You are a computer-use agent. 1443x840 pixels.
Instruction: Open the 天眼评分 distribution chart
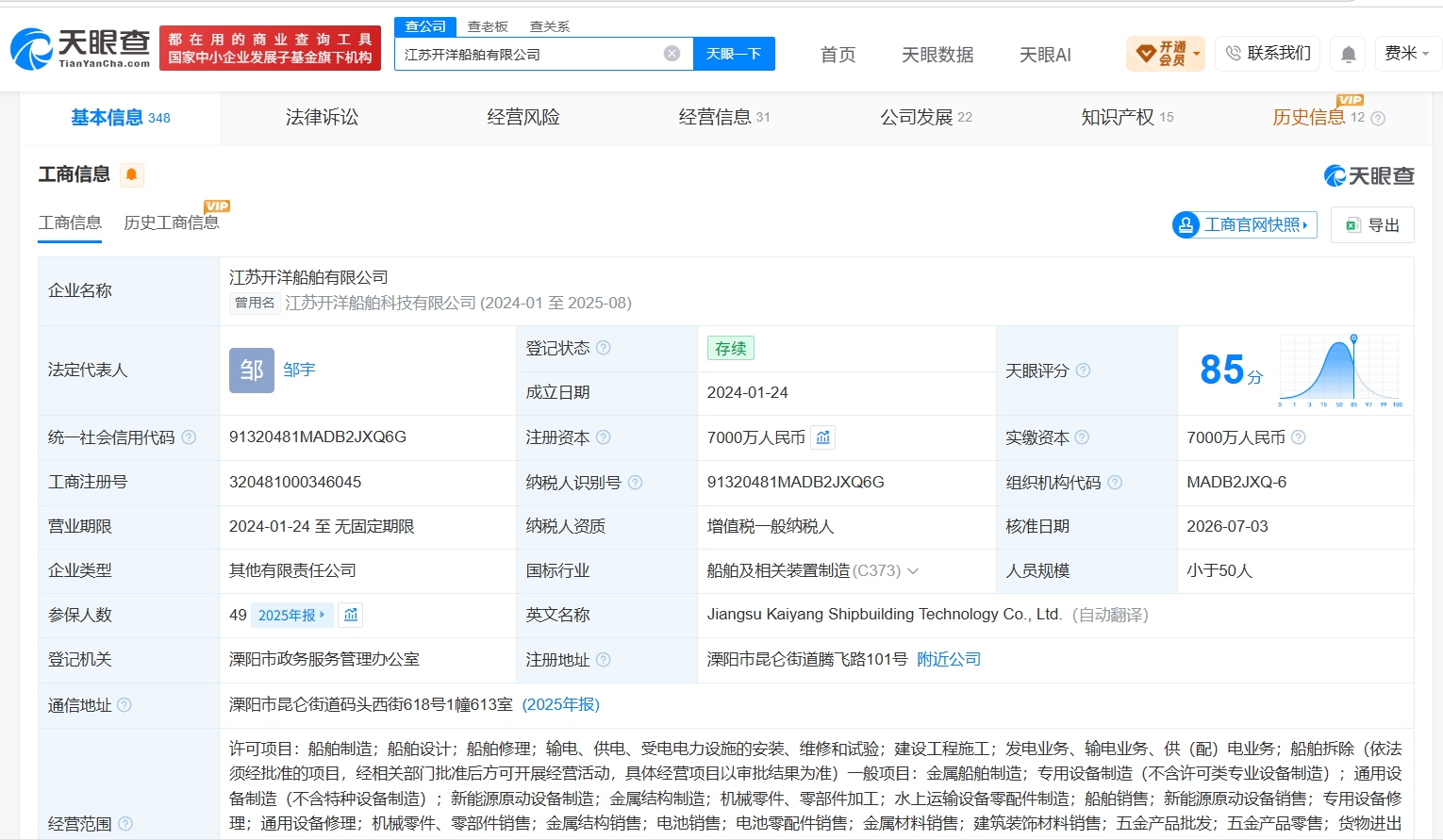(x=1340, y=371)
